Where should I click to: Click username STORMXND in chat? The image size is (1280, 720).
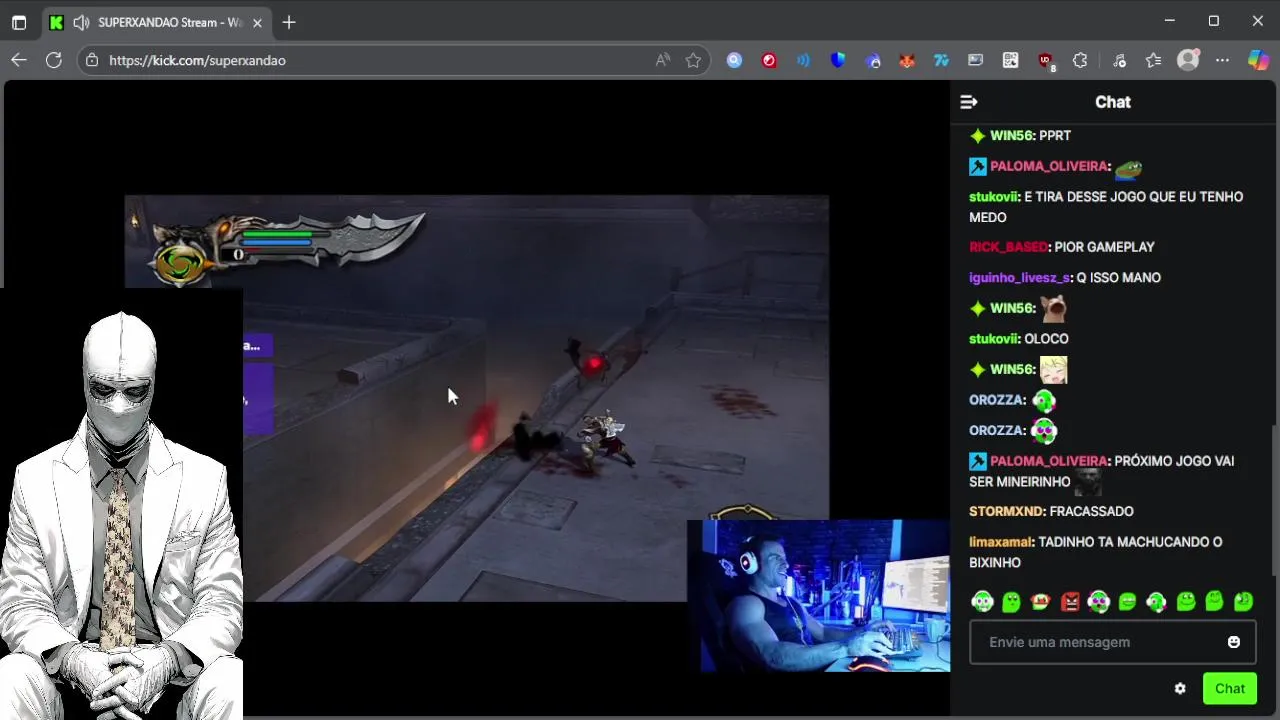click(x=1005, y=511)
